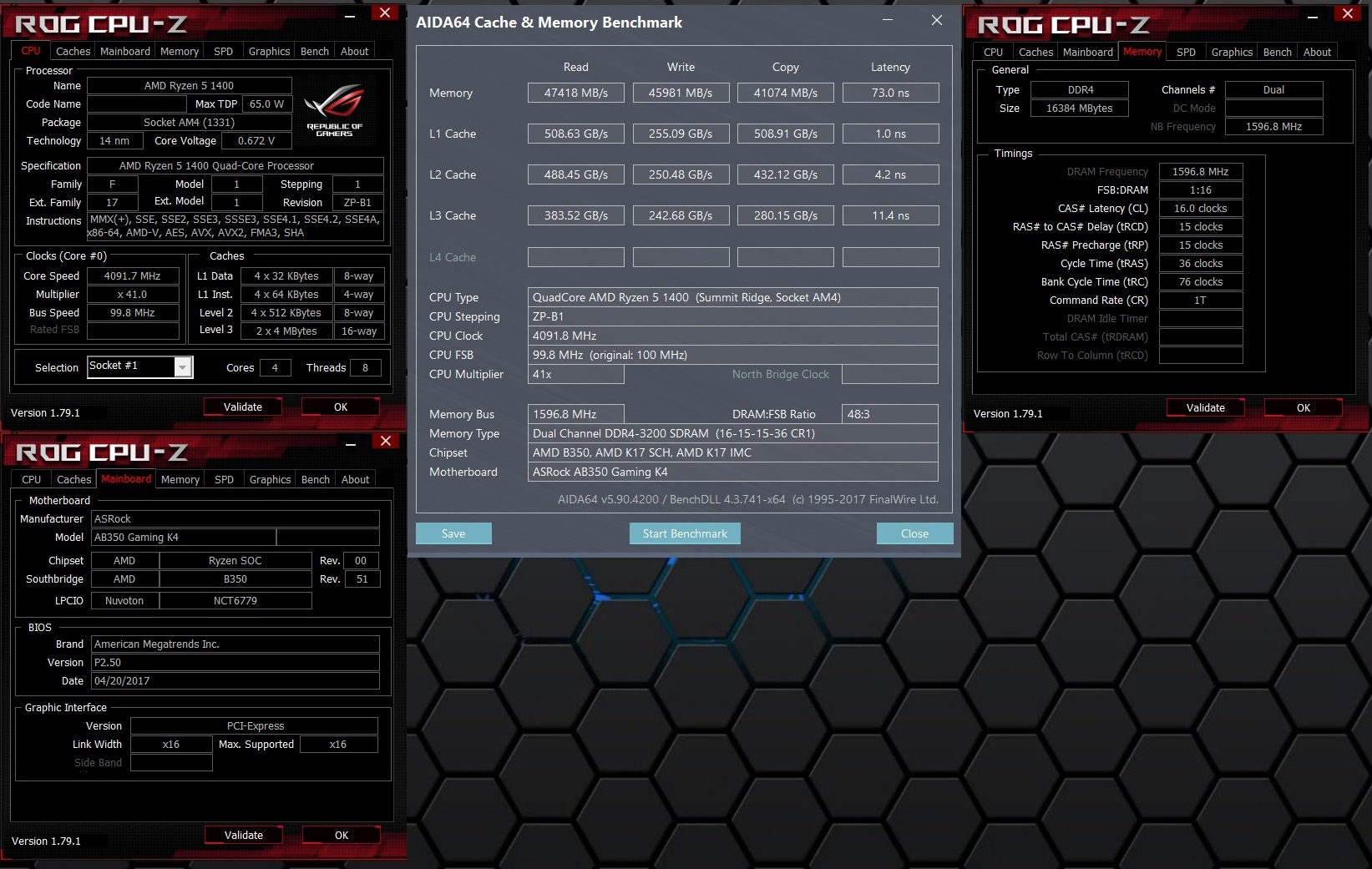Click Validate in the CPU-Z Mainboard window

(x=244, y=836)
